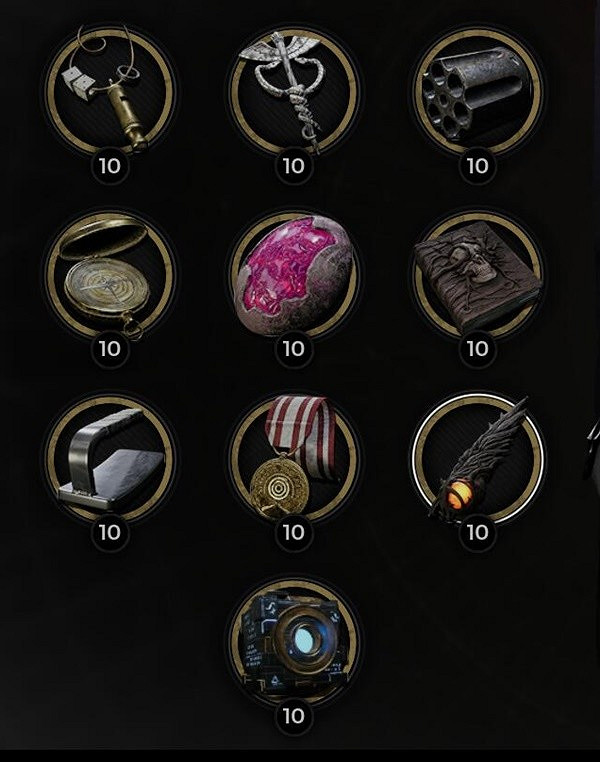The height and width of the screenshot is (762, 600).
Task: Select the whistle and dice trait icon
Action: 110,91
